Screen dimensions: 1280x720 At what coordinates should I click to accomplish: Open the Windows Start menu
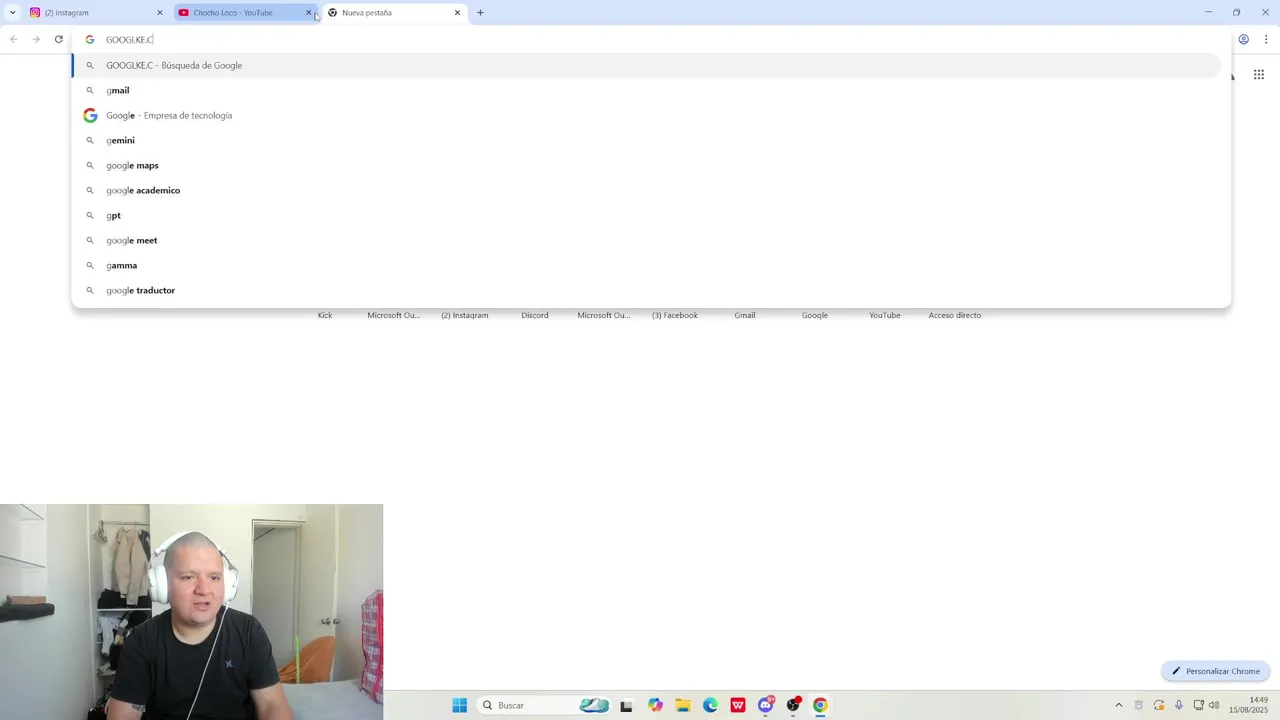coord(460,705)
